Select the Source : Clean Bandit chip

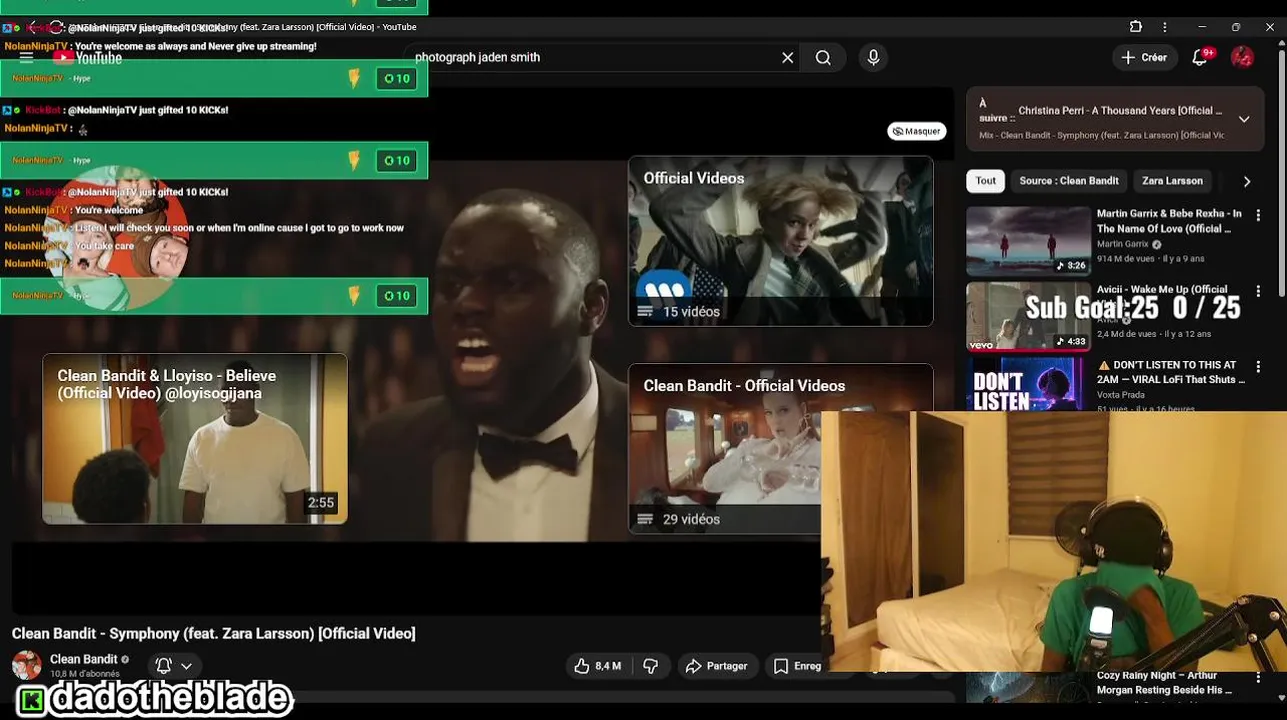coord(1069,181)
